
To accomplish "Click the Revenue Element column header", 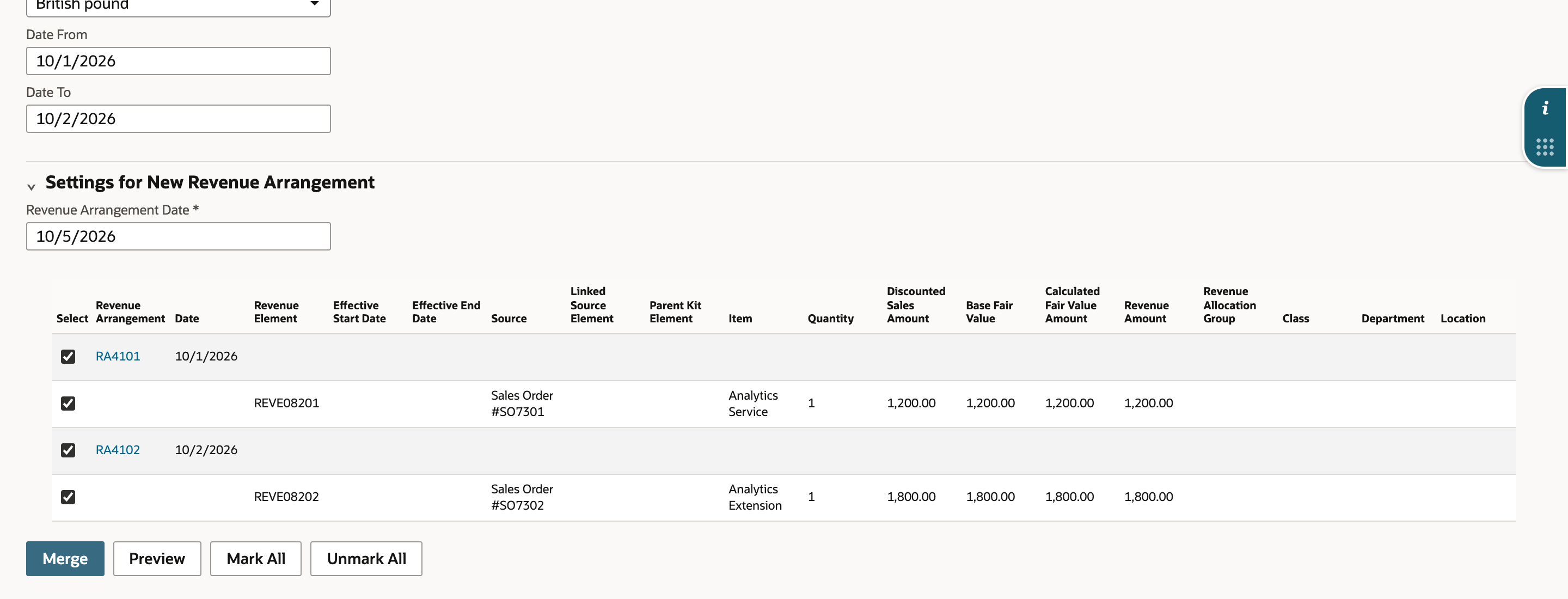I will [277, 311].
